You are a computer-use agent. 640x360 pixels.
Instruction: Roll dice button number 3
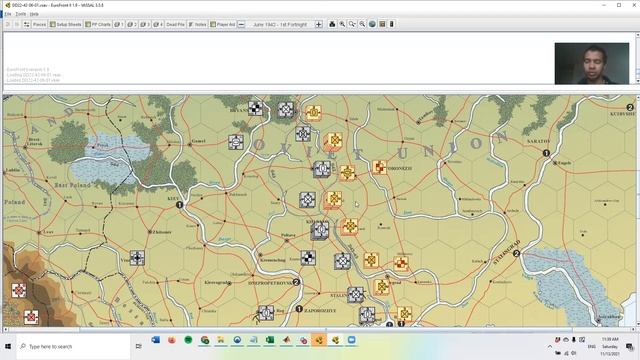pos(145,24)
